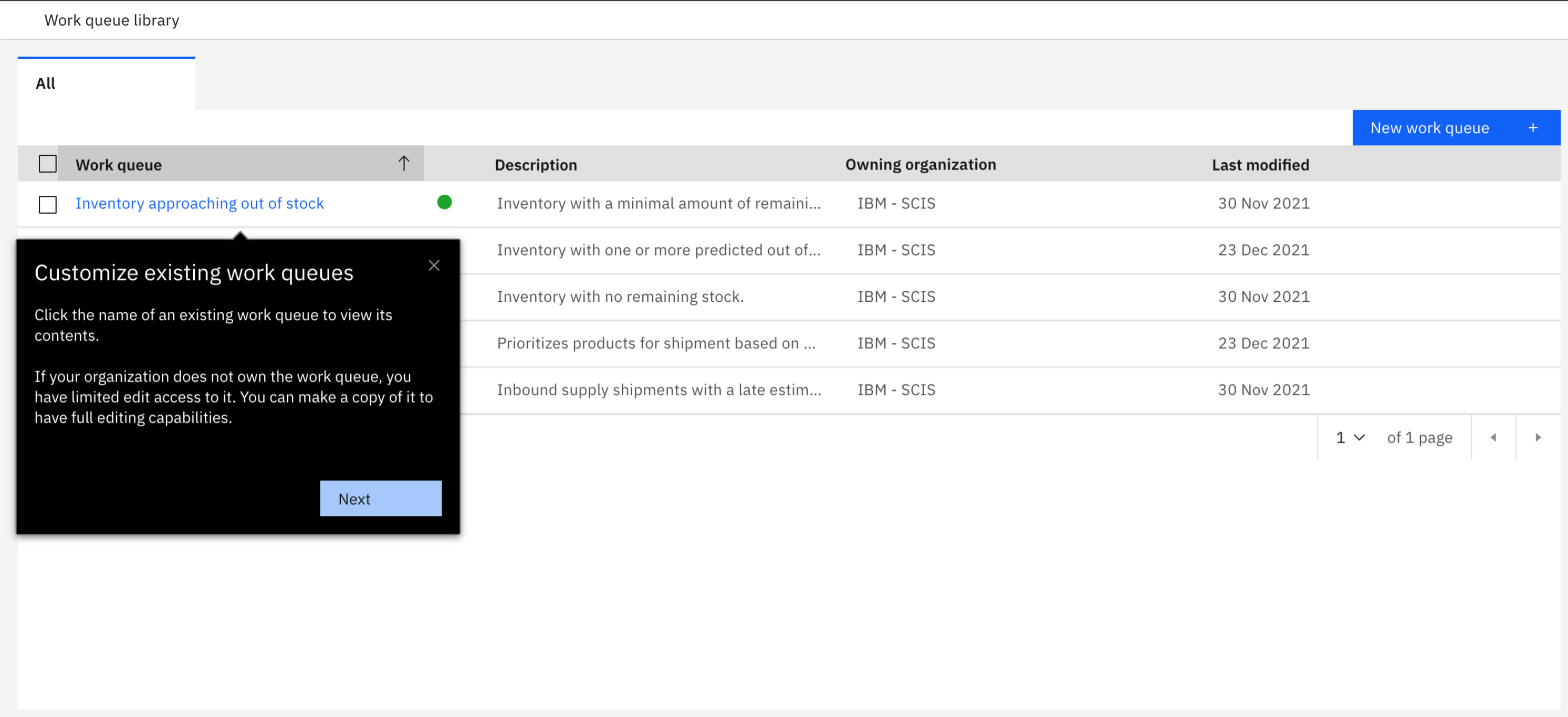Click the Inbound supply shipments description row
Image resolution: width=1568 pixels, height=717 pixels.
[x=658, y=389]
